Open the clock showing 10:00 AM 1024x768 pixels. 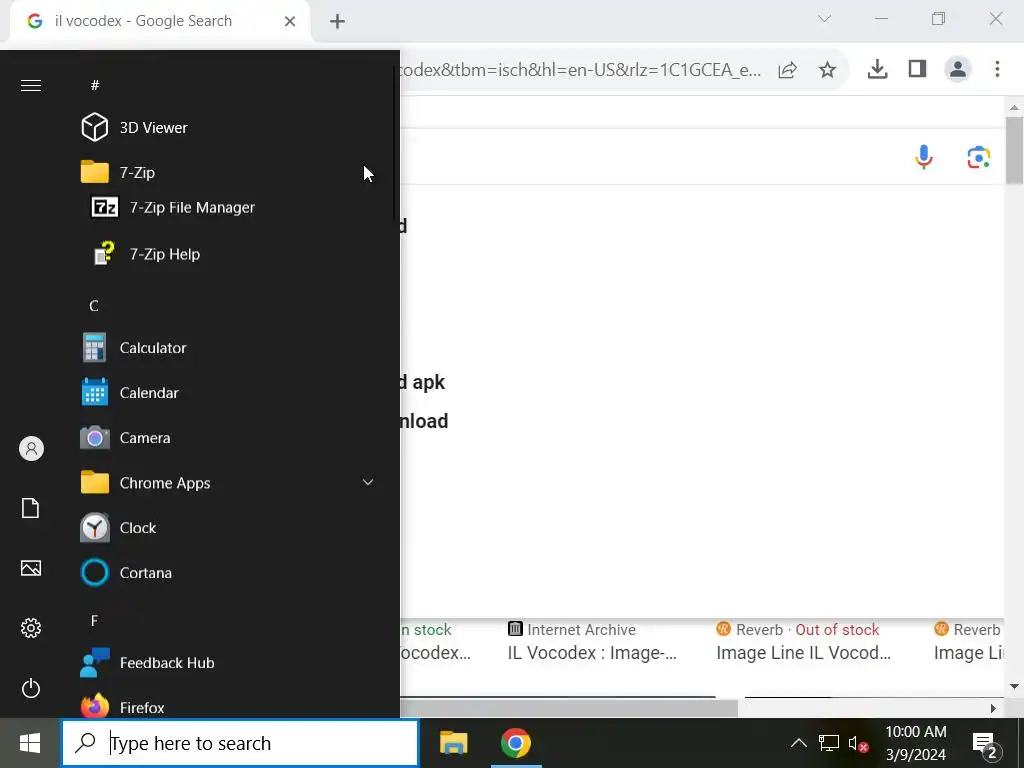(916, 743)
